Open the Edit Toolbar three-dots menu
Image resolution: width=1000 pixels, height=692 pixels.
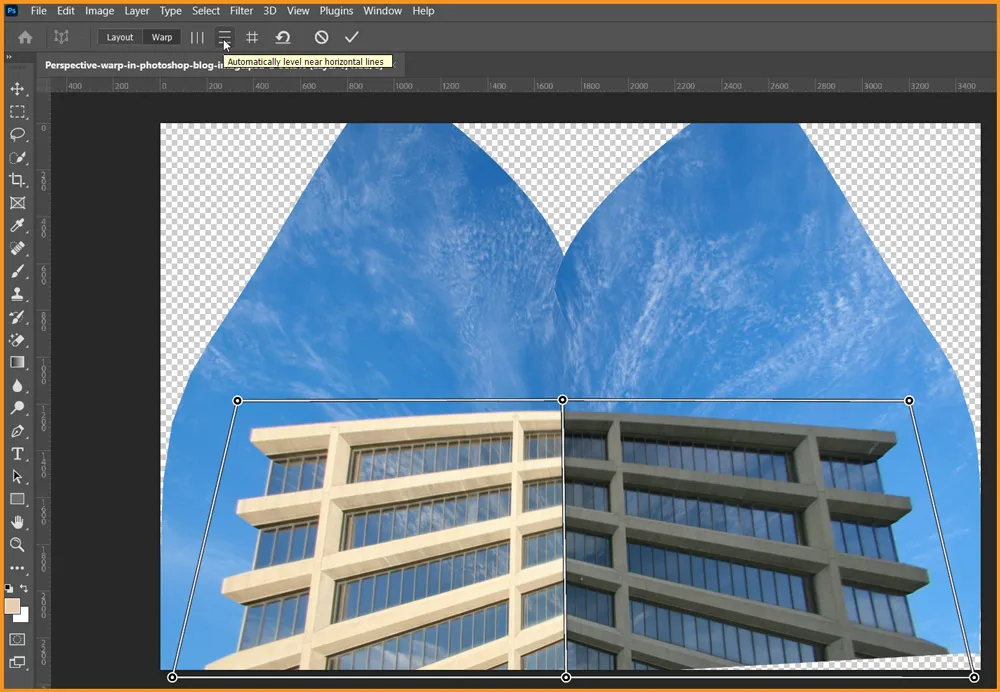coord(17,568)
